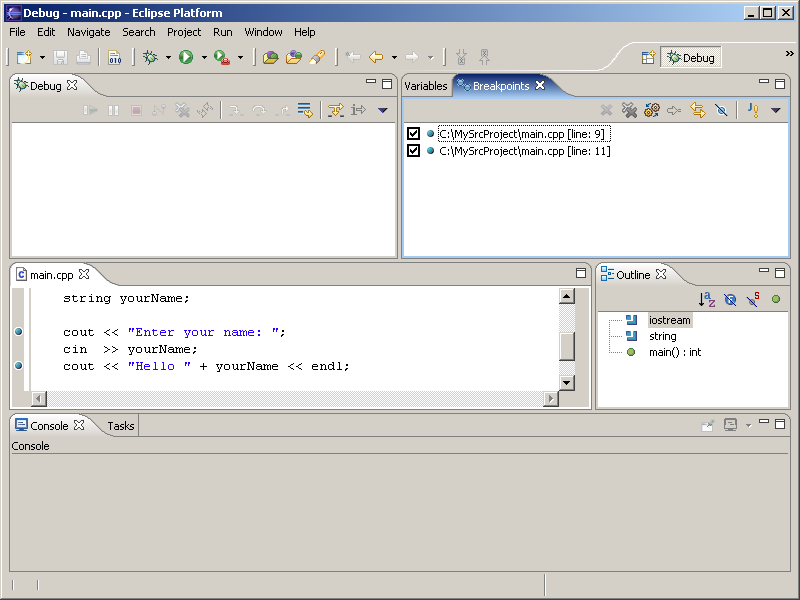This screenshot has height=600, width=800.
Task: Click the Go to File for Breakpoint icon
Action: [x=674, y=110]
